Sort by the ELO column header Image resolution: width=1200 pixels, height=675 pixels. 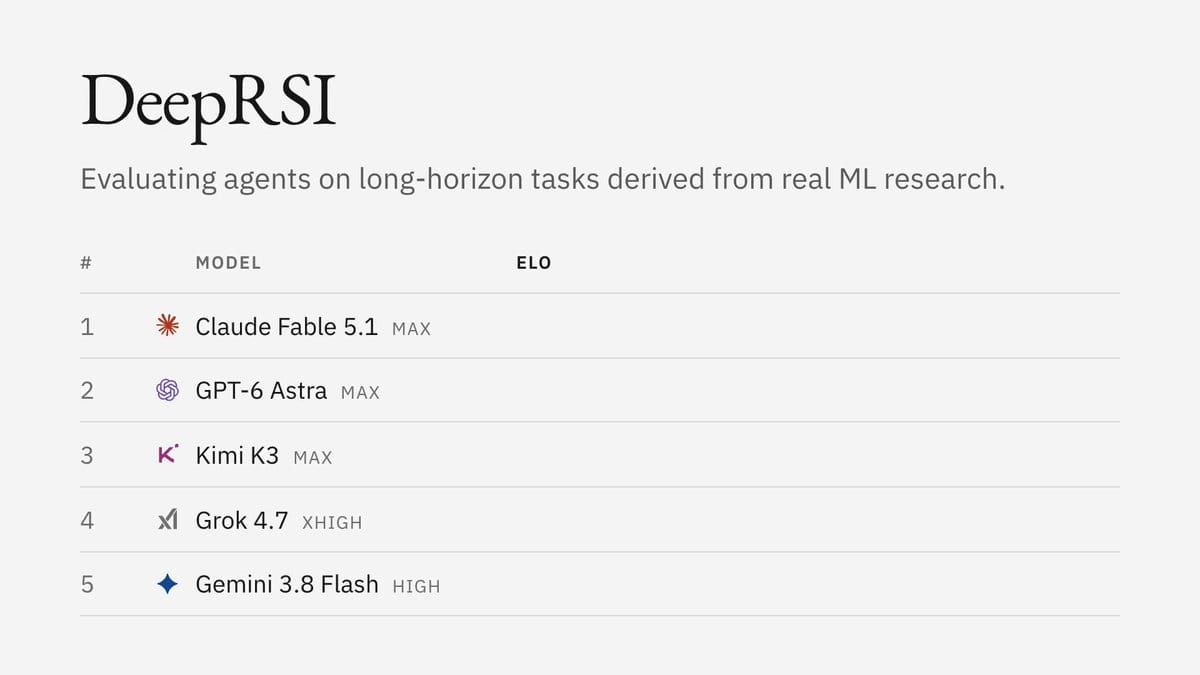coord(534,263)
